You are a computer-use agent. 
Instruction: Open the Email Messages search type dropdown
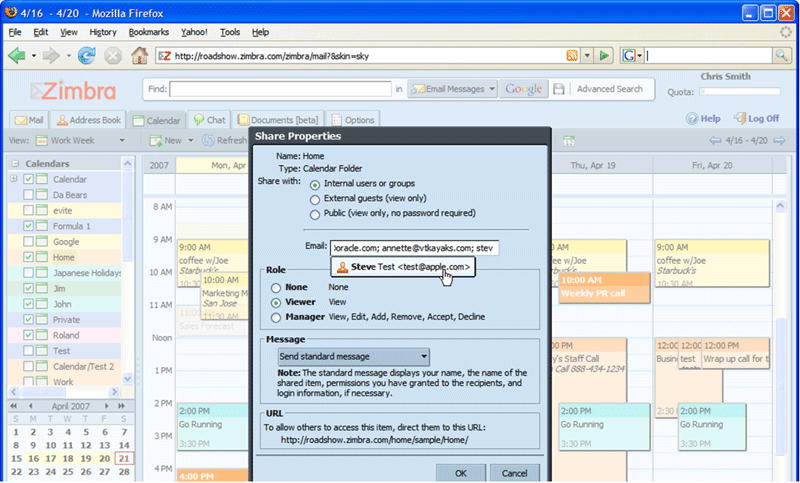[x=492, y=89]
